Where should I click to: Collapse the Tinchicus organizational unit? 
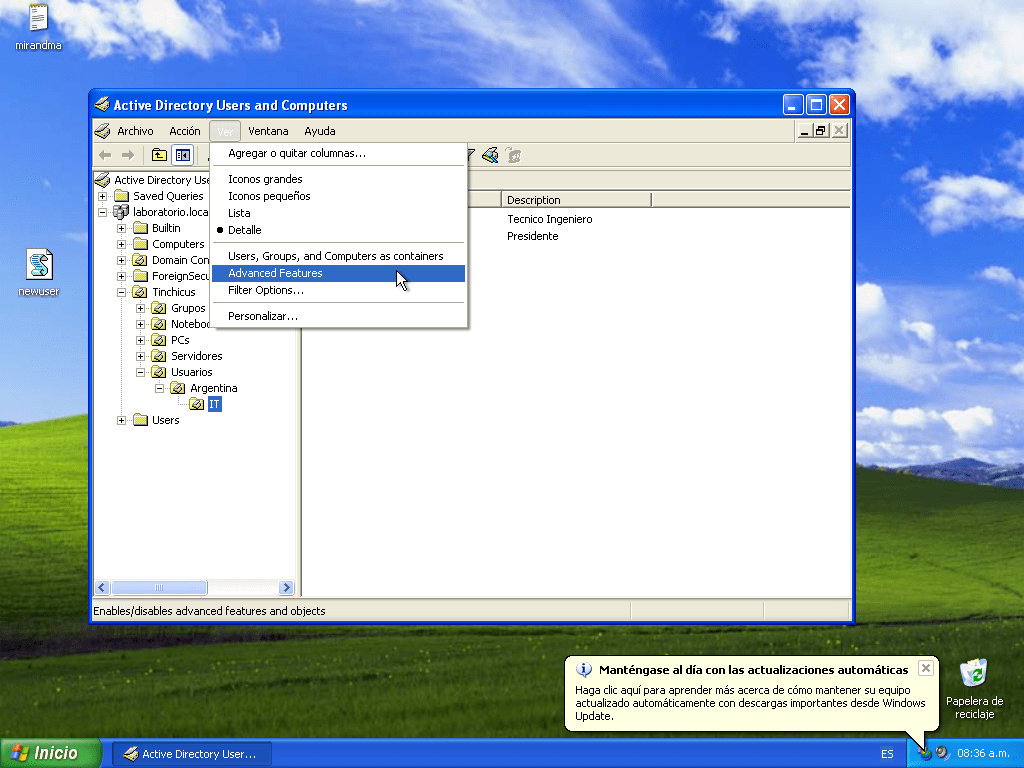[x=122, y=292]
